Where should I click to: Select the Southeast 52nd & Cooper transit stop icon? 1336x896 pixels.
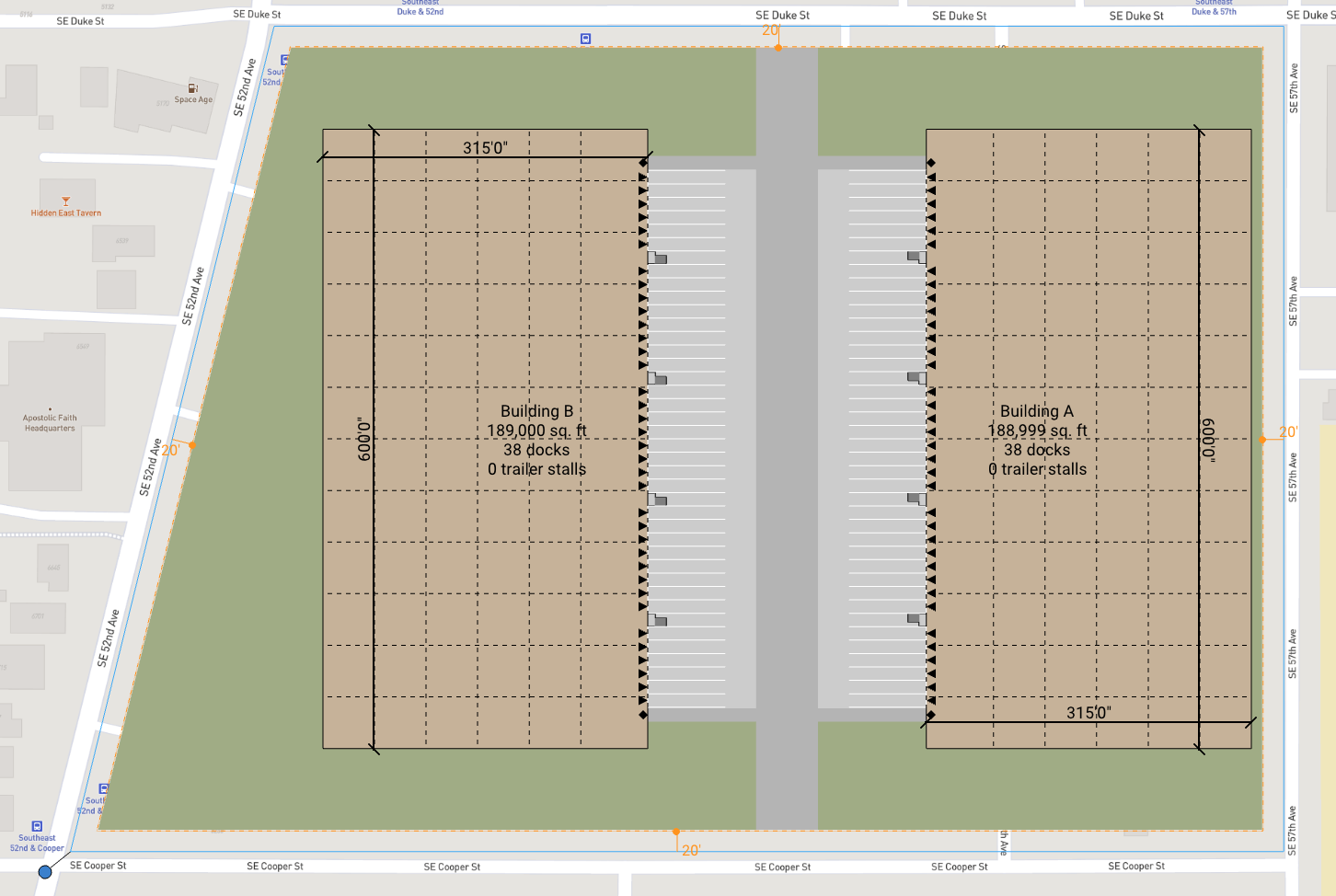(x=37, y=825)
